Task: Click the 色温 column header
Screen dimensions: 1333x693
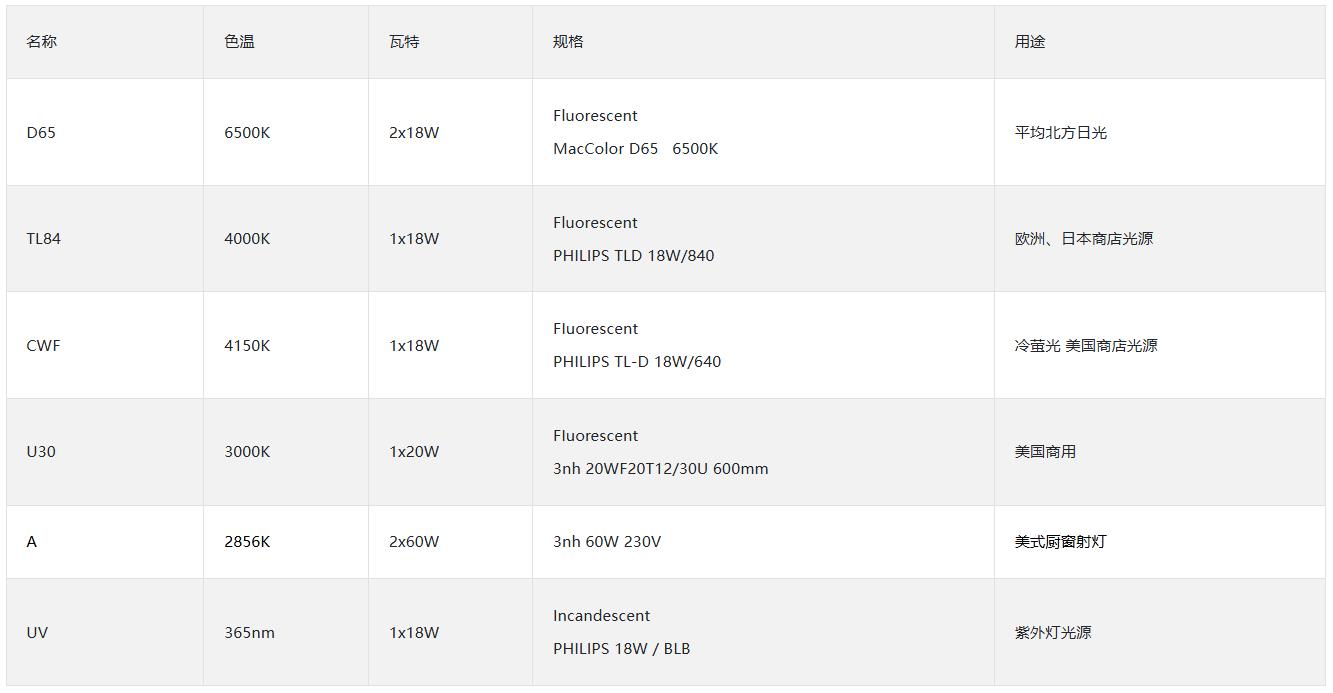Action: (x=240, y=42)
